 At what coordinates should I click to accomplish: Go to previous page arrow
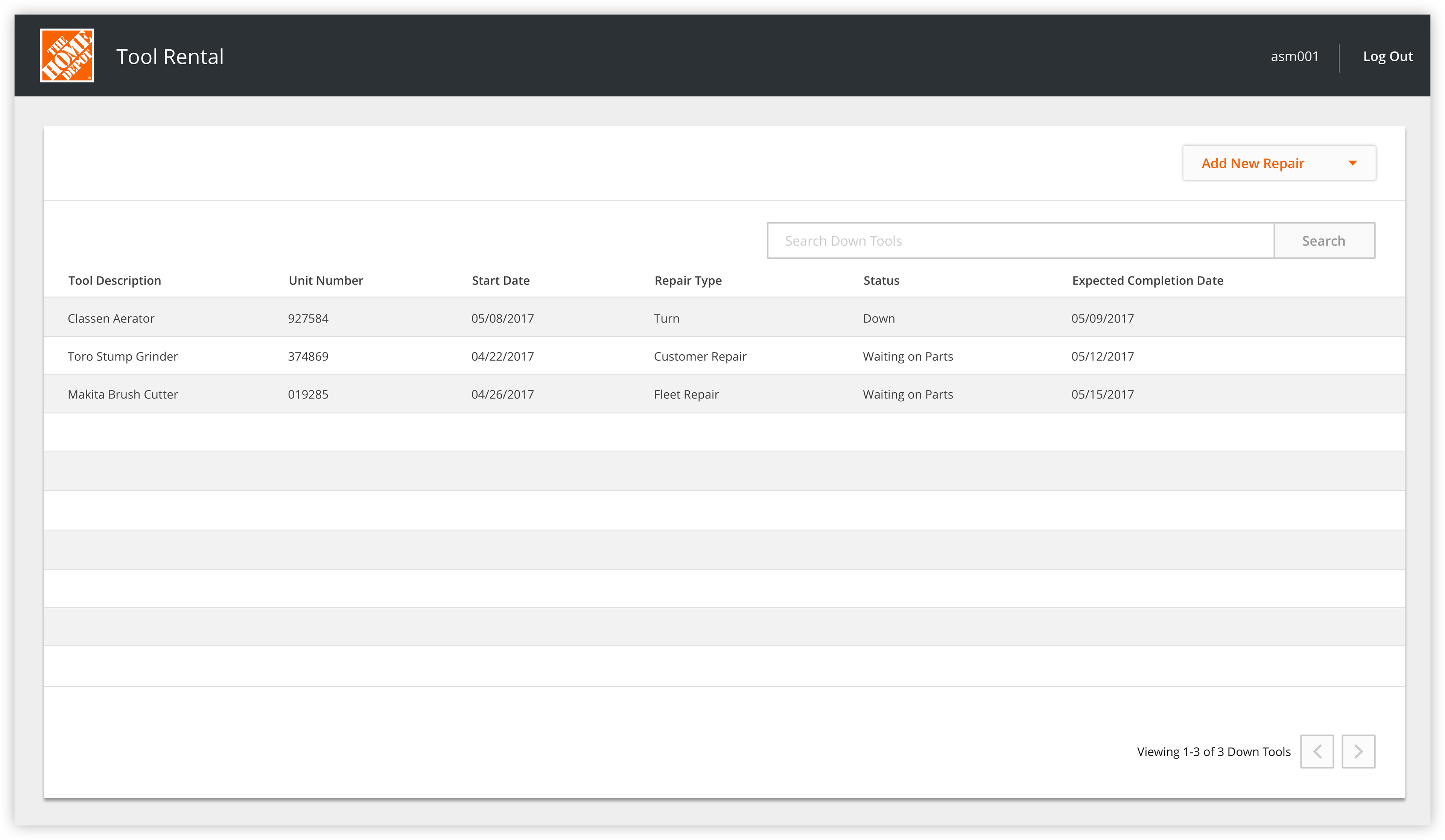[1317, 751]
